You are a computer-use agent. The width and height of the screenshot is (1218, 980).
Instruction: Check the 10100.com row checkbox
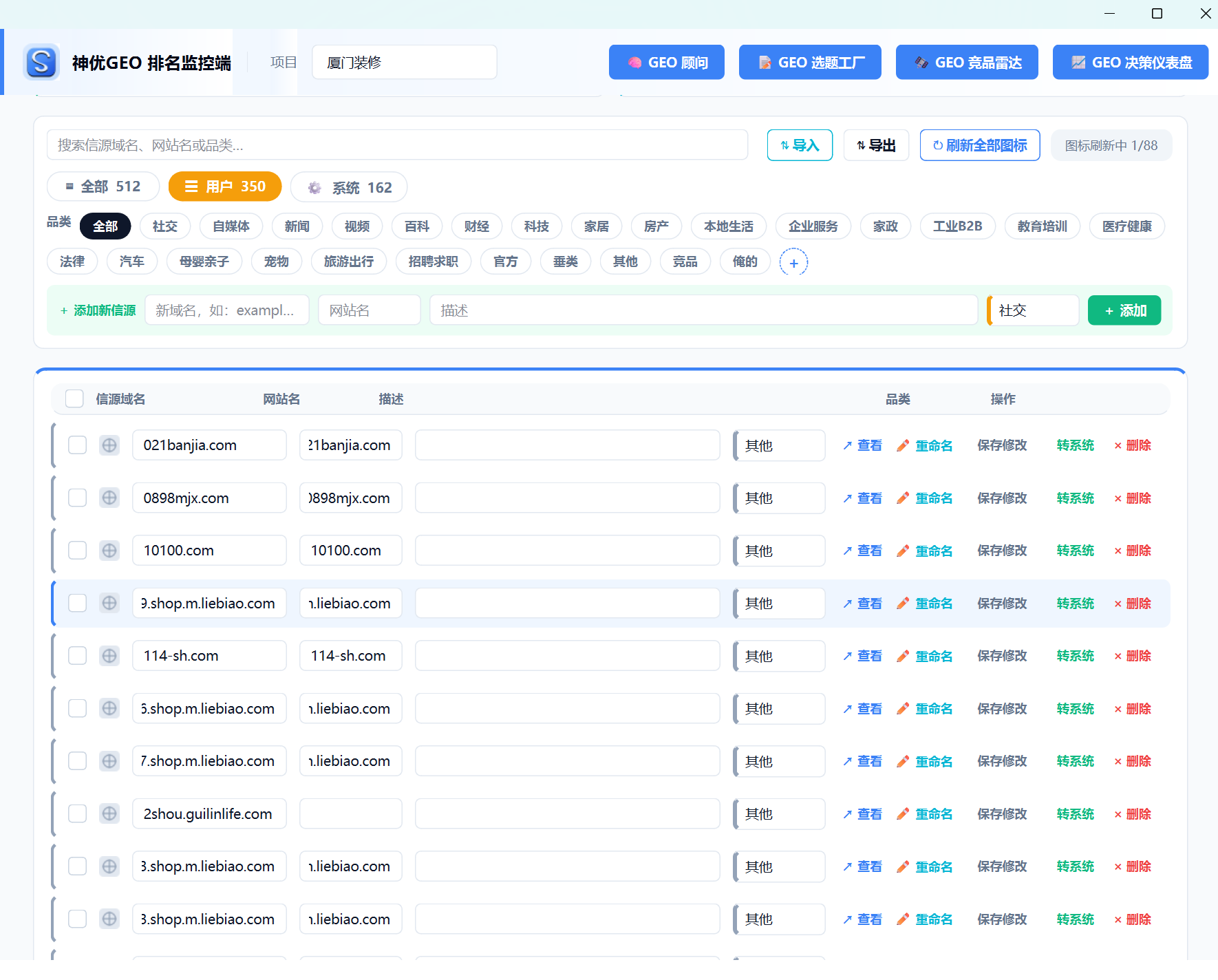point(77,551)
